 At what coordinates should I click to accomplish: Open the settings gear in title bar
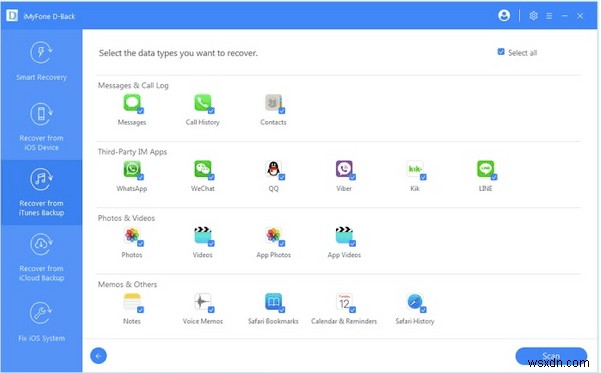[x=533, y=16]
